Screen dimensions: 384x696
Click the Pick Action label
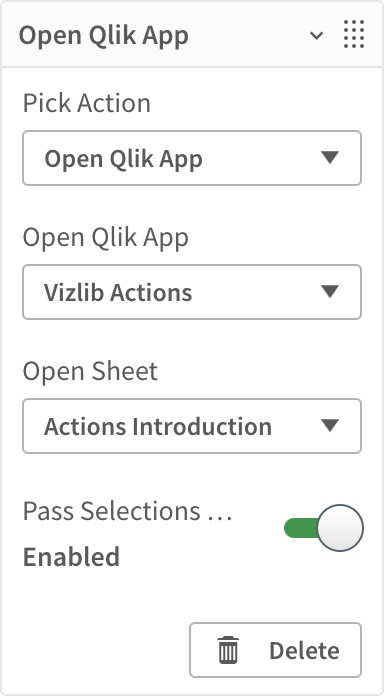click(87, 103)
